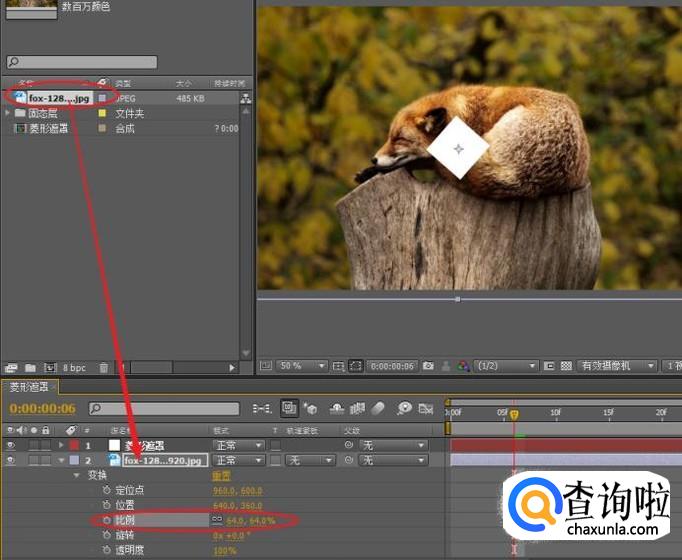
Task: Click the red label color swatch of layer 1
Action: 74,445
